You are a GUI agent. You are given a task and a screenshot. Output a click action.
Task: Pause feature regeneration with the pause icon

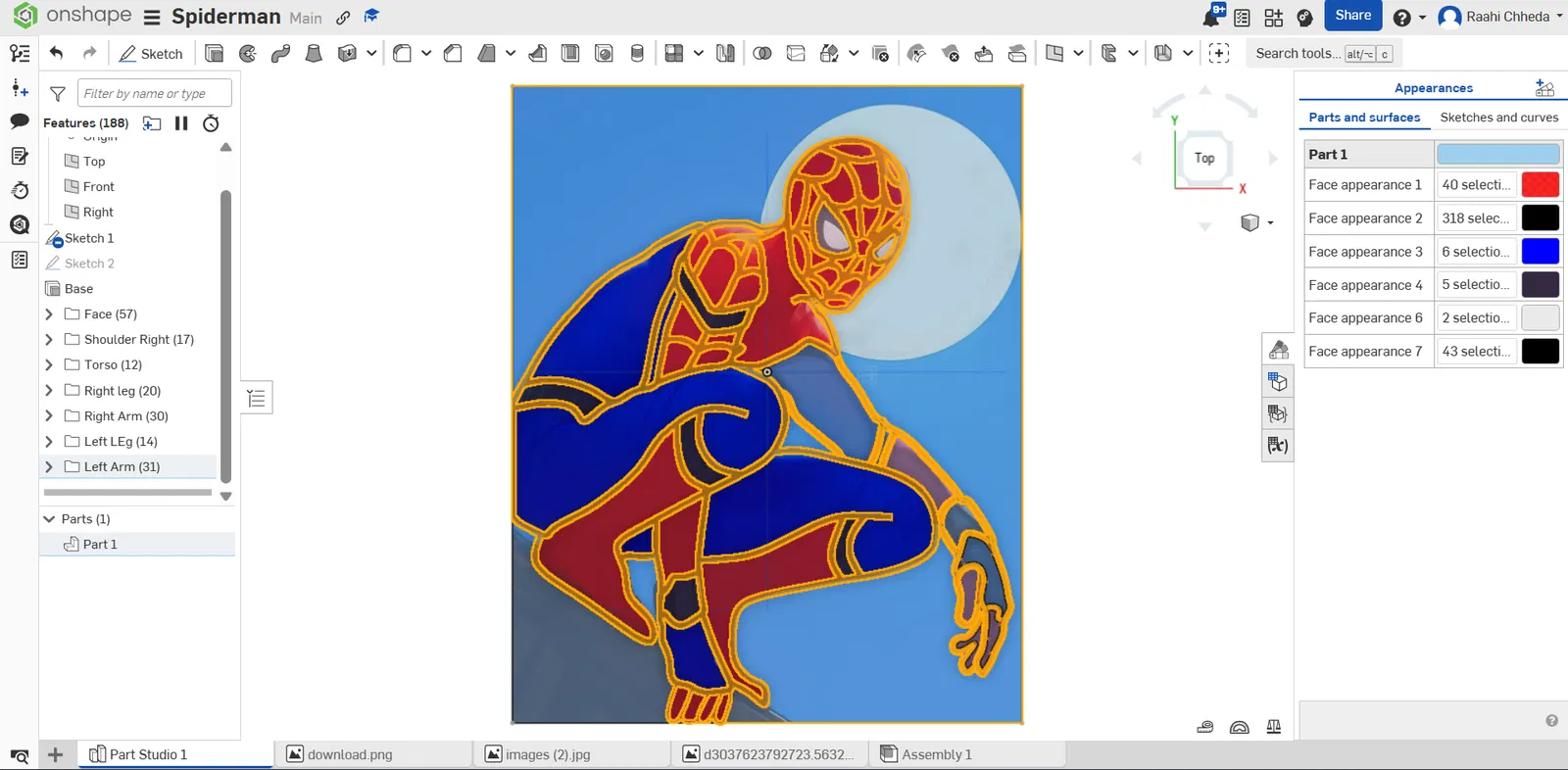[x=181, y=123]
